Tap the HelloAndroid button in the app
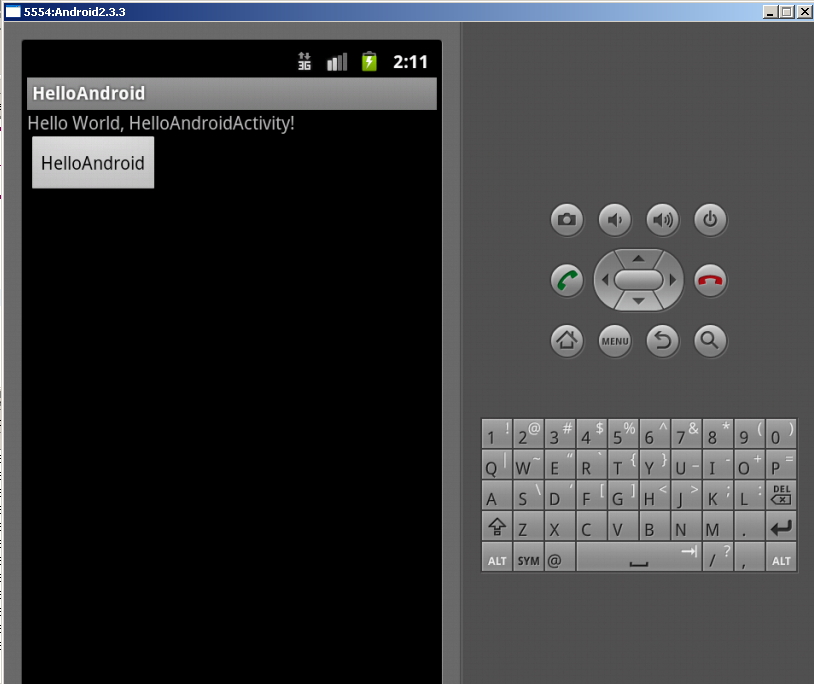 click(93, 162)
